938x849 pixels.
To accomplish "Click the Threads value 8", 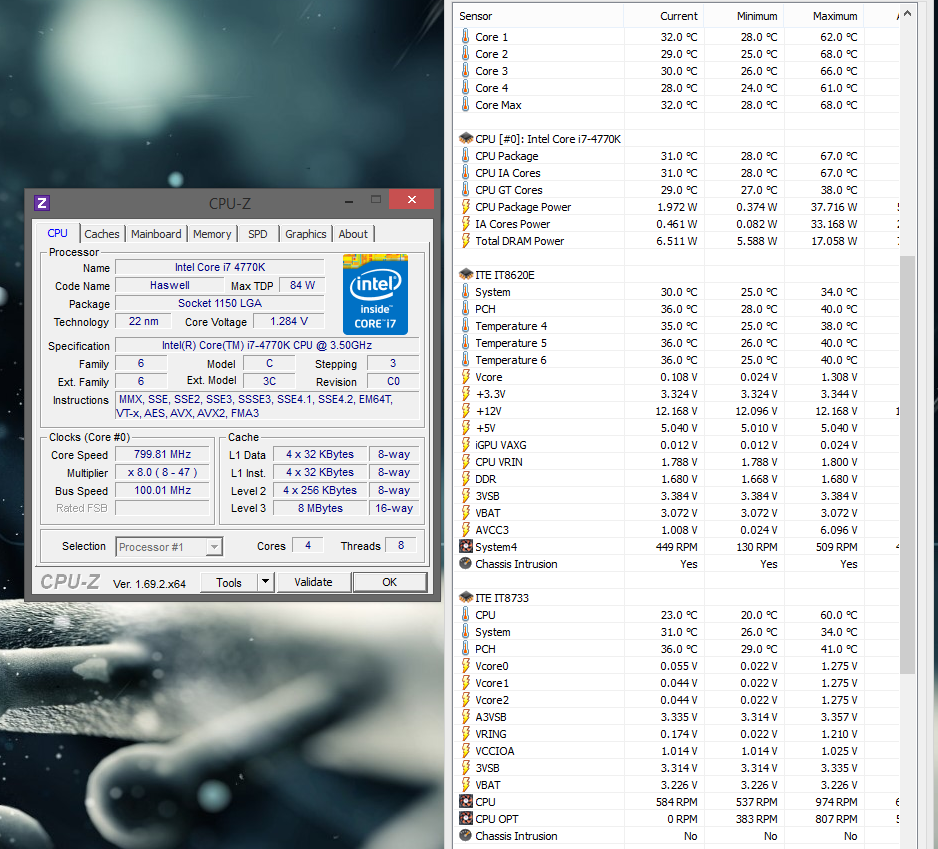I will pos(401,545).
